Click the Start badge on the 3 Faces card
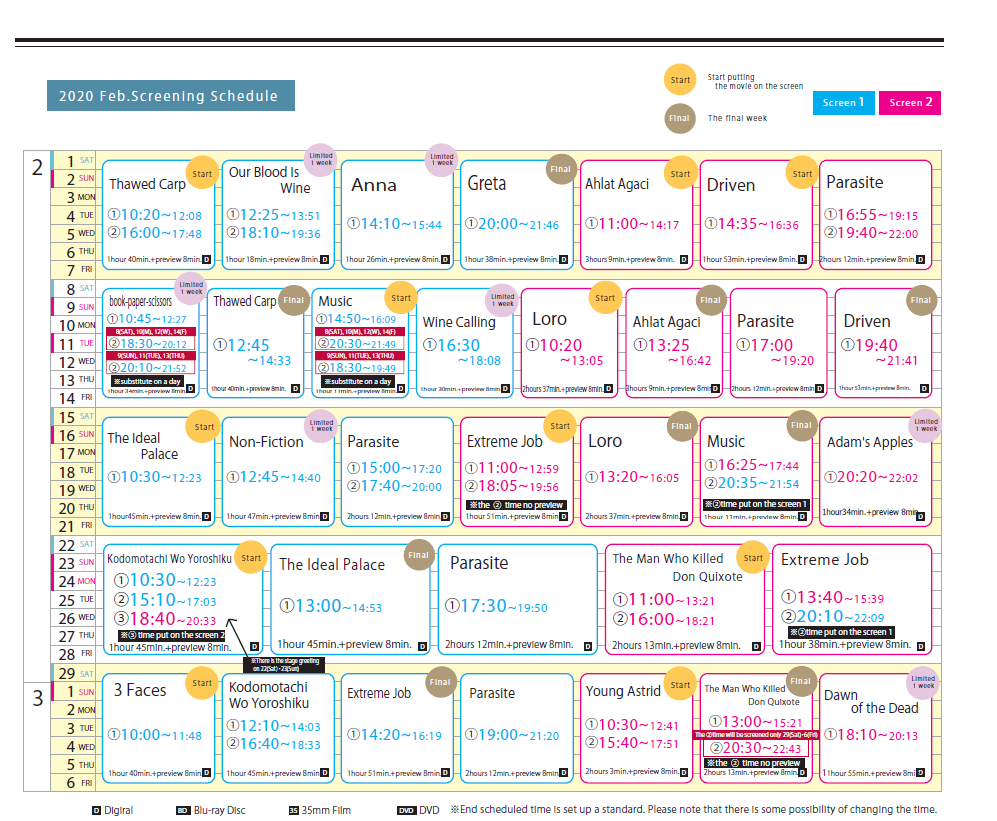 pos(202,683)
